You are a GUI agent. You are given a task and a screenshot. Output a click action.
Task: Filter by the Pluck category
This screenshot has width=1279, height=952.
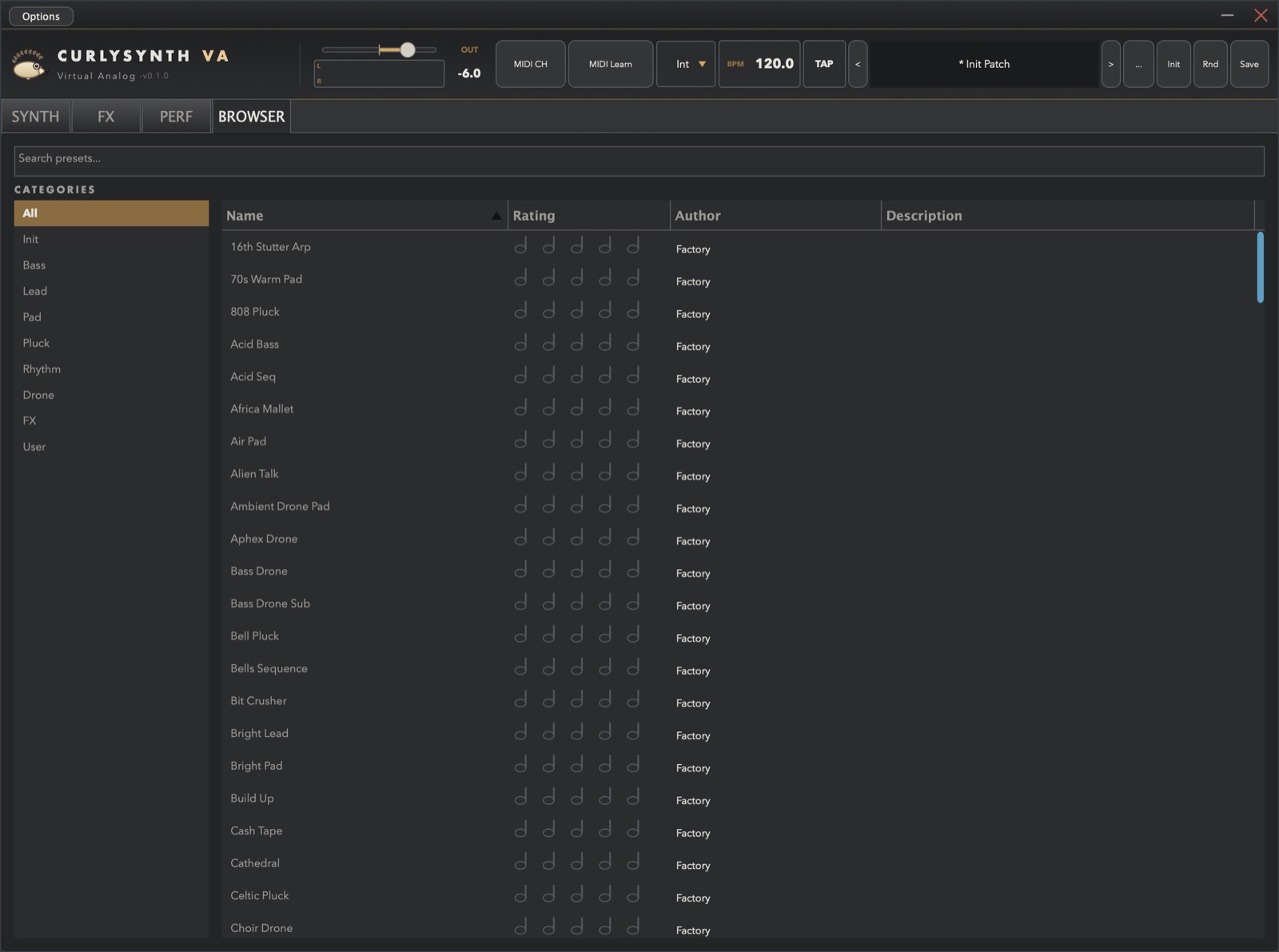pos(111,343)
